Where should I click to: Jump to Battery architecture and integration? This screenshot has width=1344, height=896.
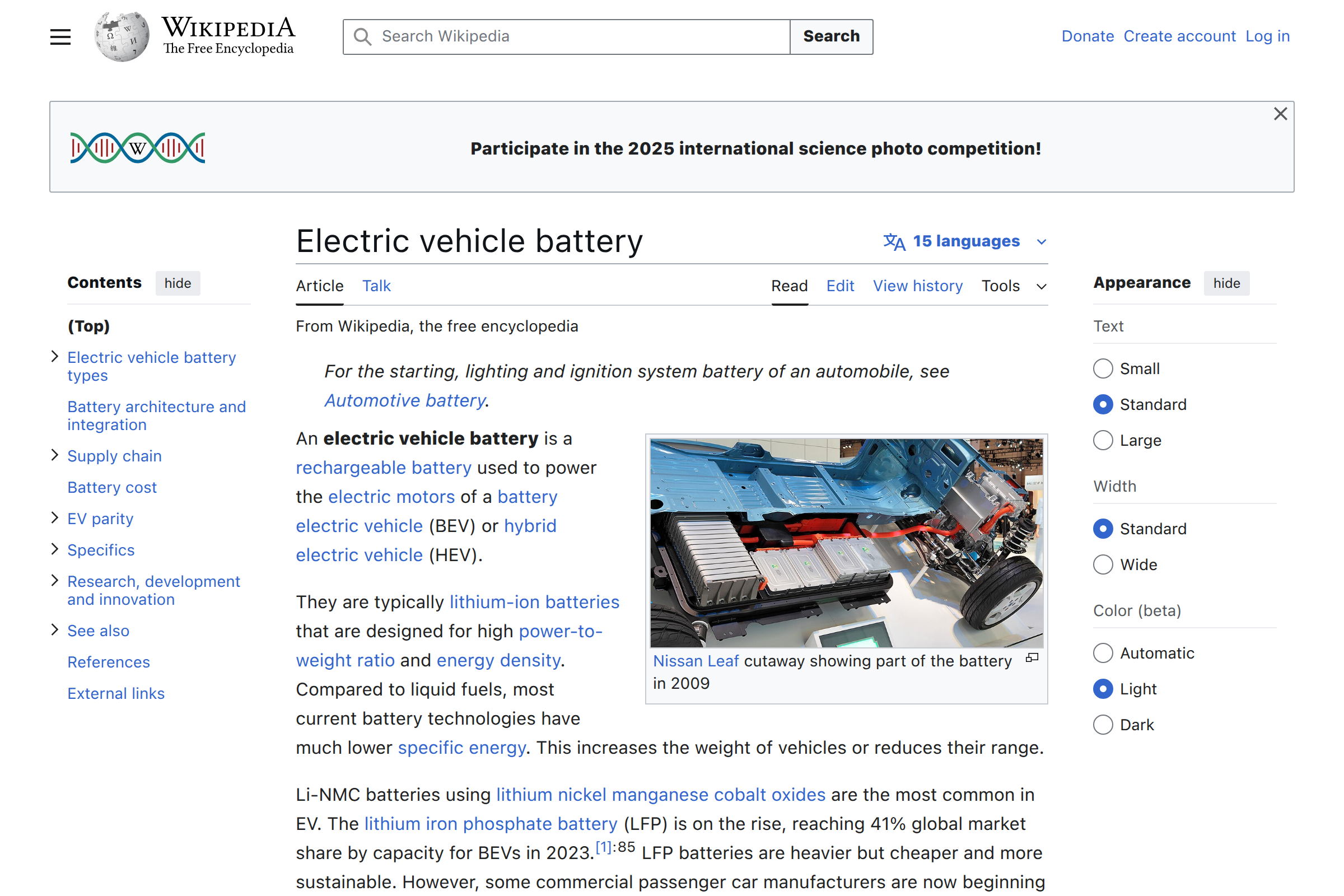coord(157,416)
